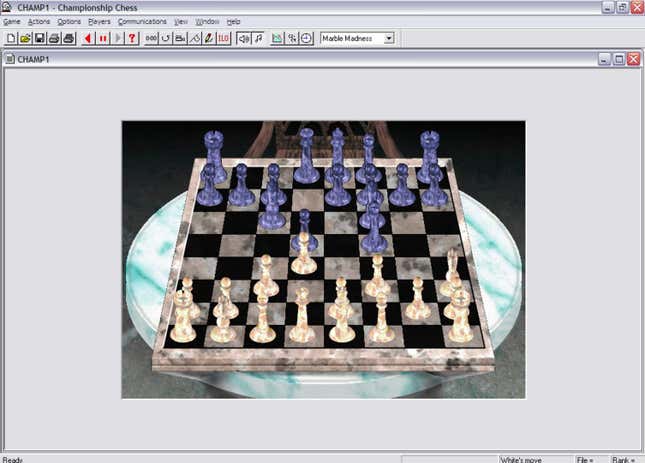
Task: Minimize the inner CHAMP1 window
Action: (x=604, y=59)
